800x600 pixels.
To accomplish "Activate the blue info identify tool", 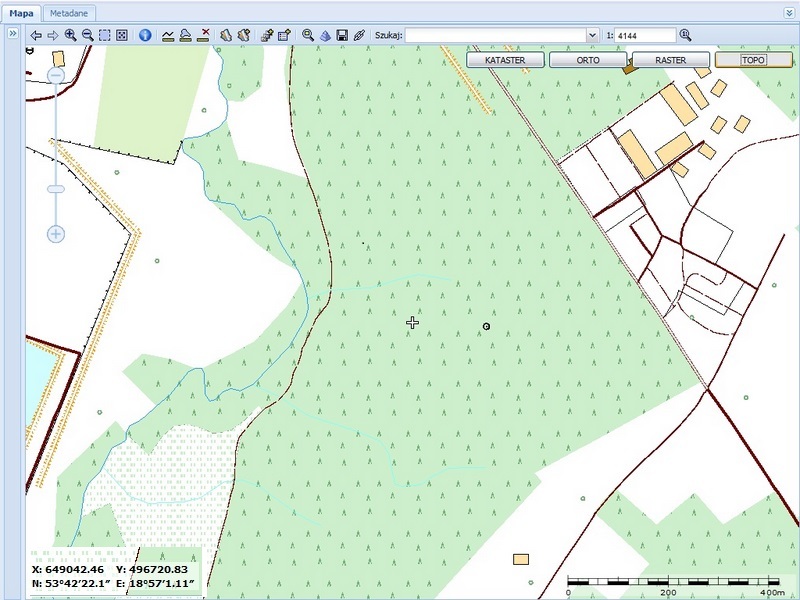I will 144,35.
